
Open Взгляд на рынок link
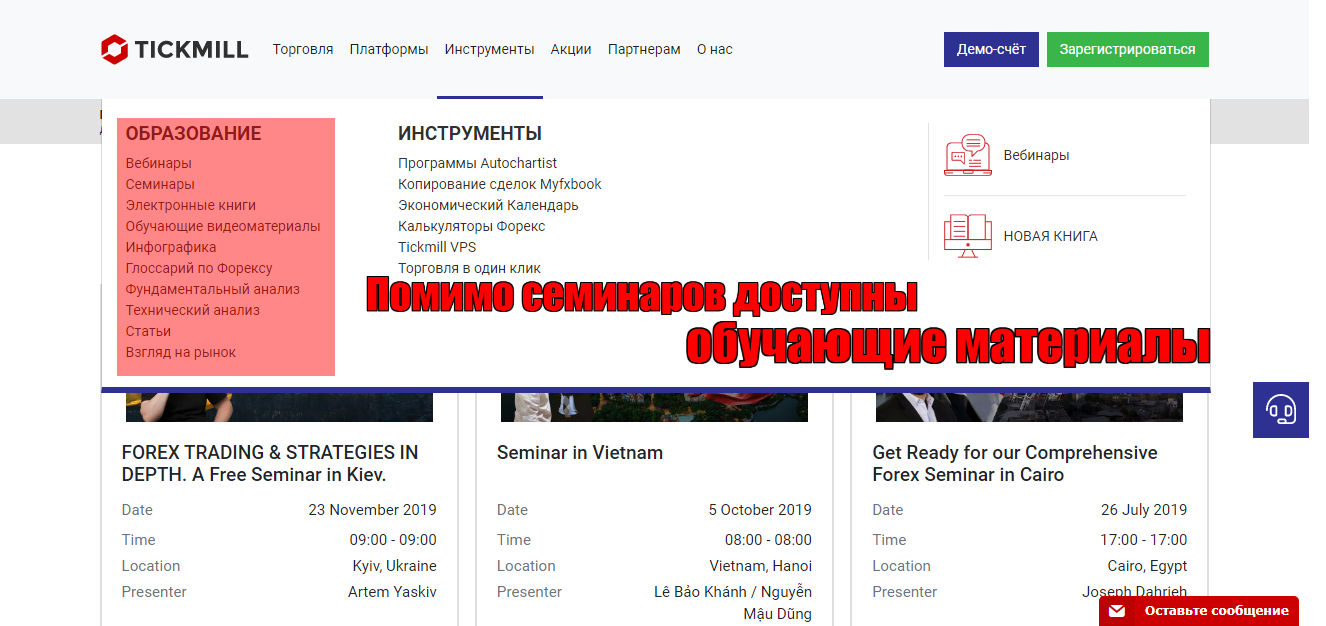(x=181, y=352)
